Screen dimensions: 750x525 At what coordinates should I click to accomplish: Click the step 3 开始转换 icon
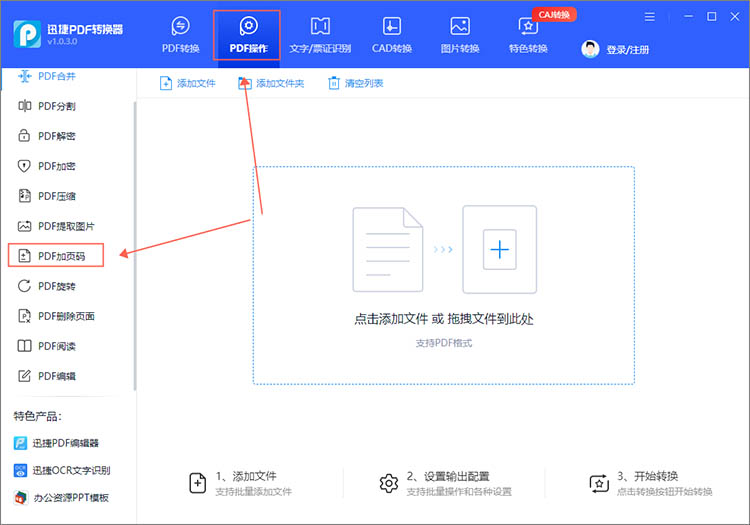[599, 483]
